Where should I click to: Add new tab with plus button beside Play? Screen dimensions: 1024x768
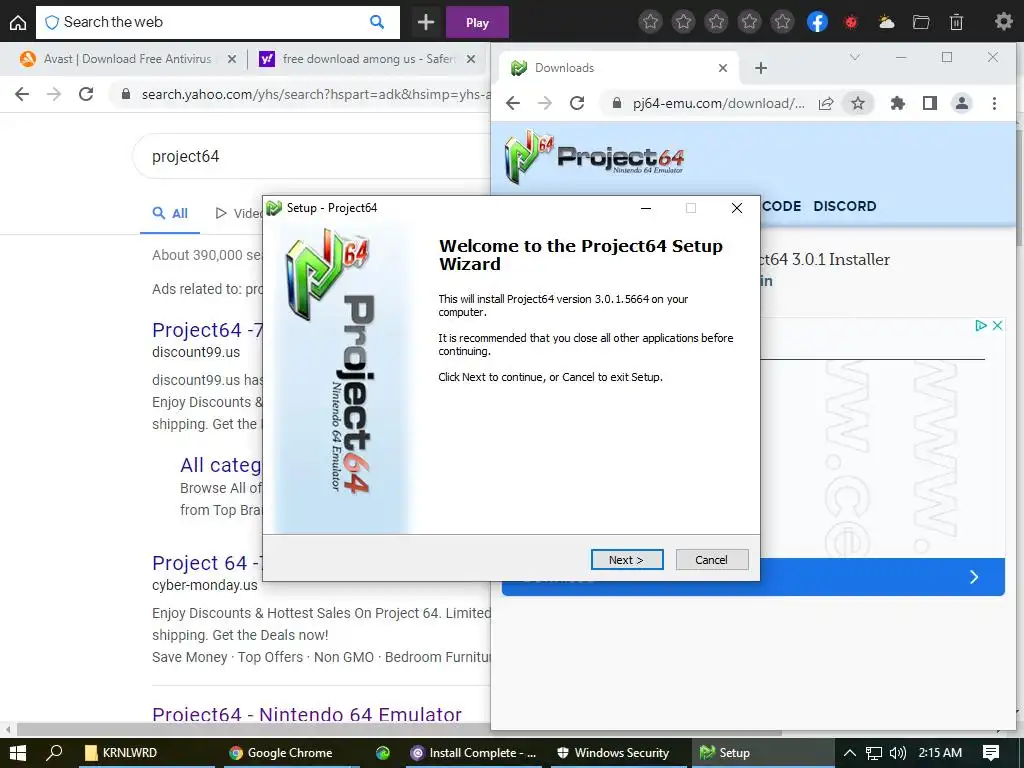tap(426, 22)
